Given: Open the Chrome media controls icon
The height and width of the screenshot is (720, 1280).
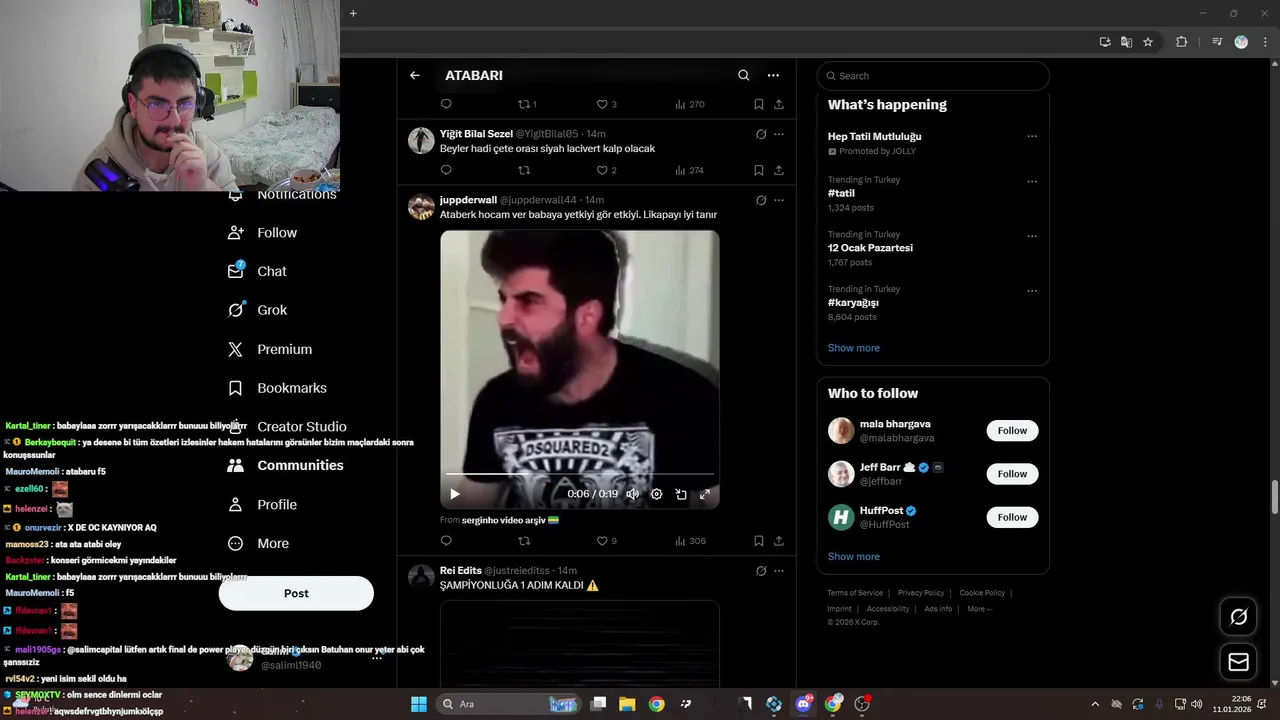Looking at the screenshot, I should point(1217,42).
